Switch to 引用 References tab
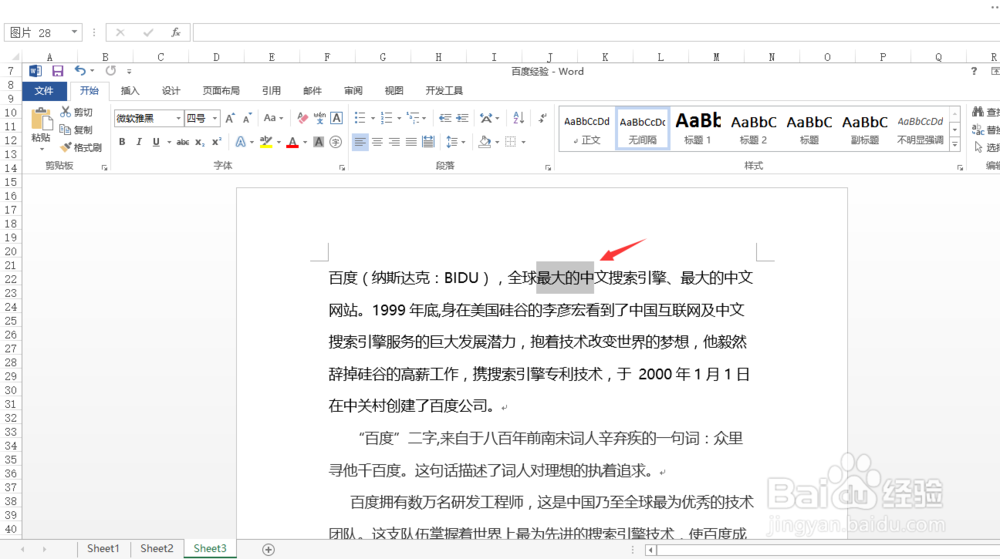The height and width of the screenshot is (559, 1000). point(271,91)
